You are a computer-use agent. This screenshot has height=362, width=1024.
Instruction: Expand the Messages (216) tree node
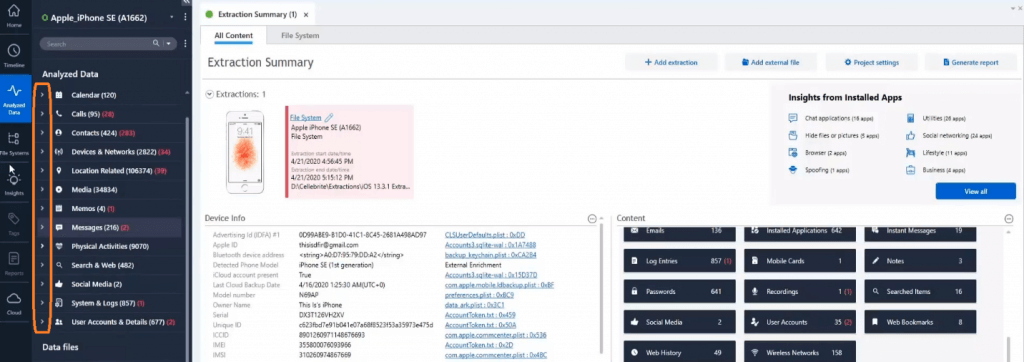point(42,227)
